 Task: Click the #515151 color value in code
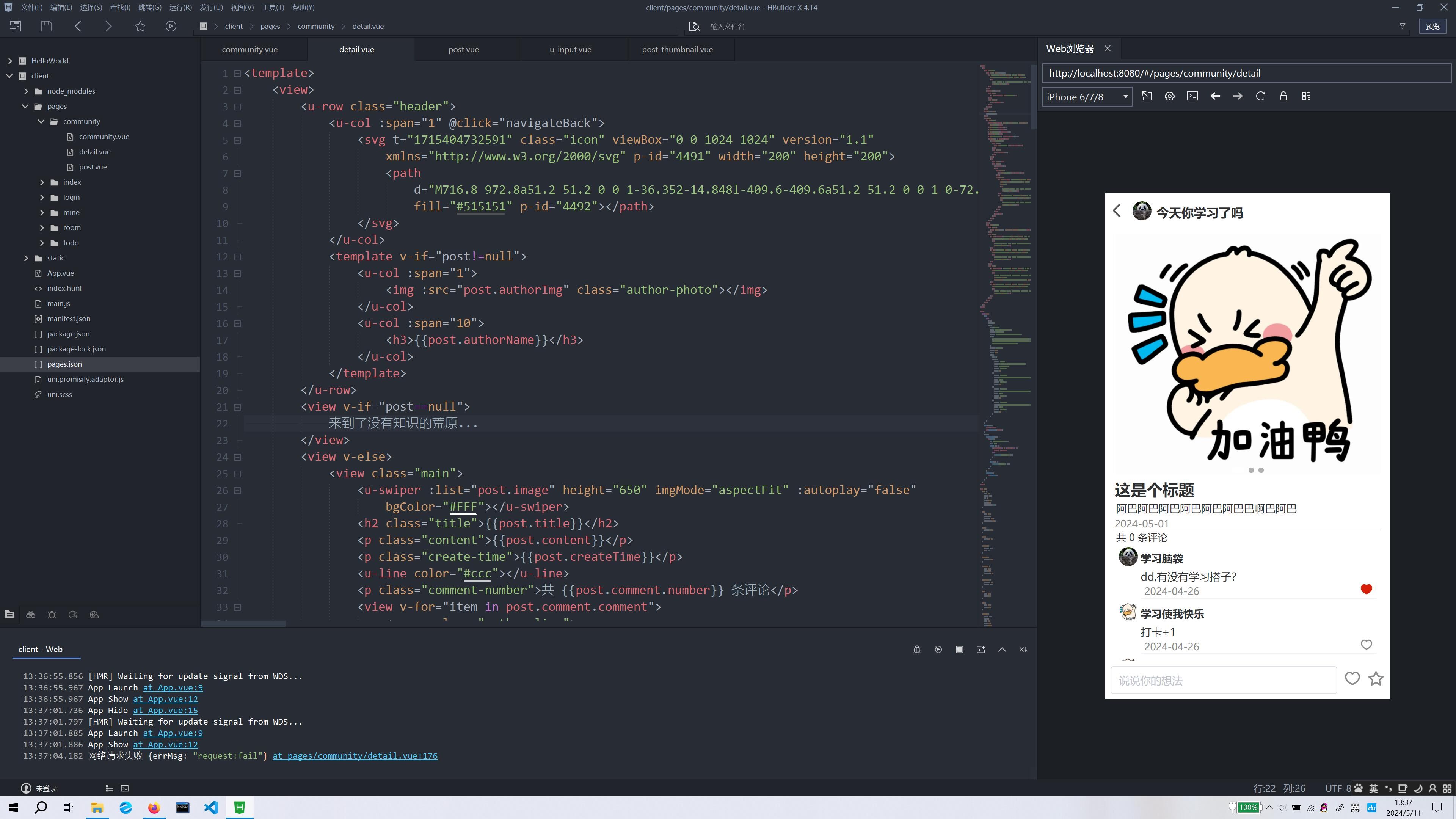pos(480,206)
